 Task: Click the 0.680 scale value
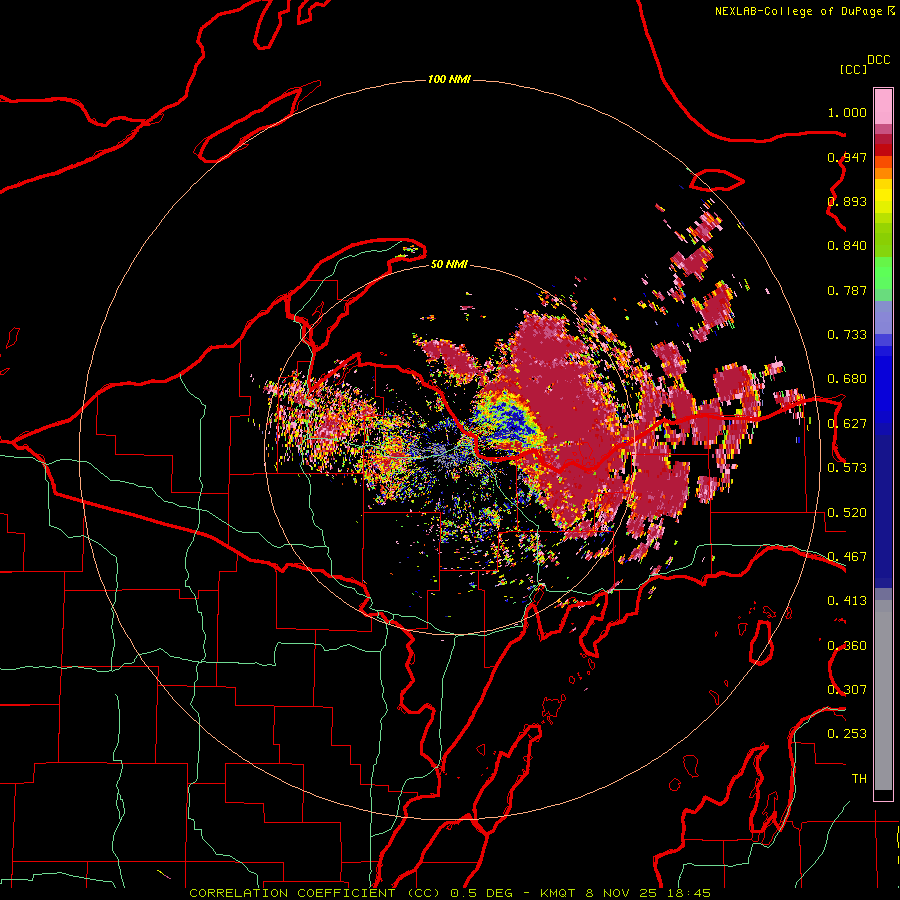847,379
